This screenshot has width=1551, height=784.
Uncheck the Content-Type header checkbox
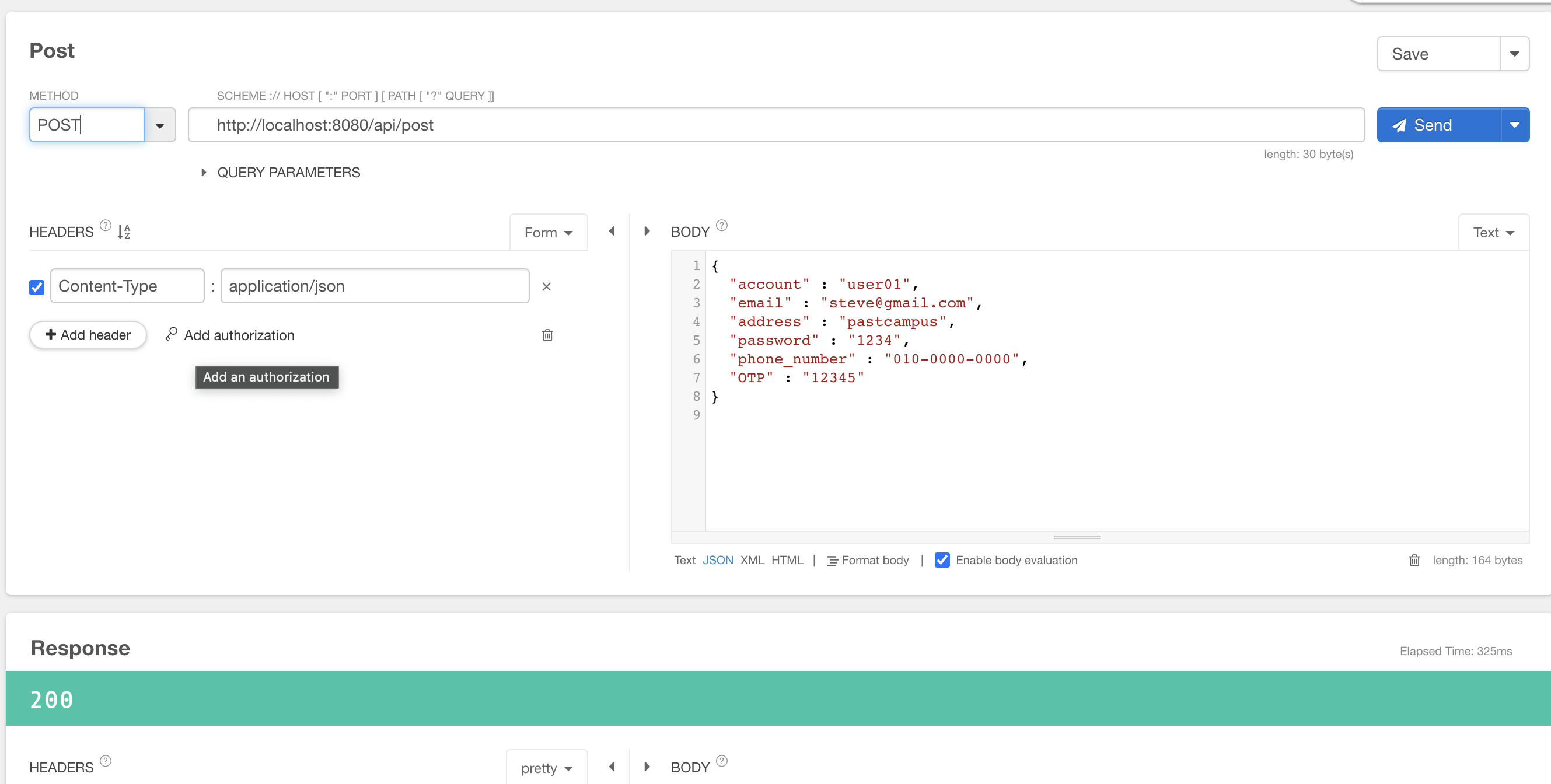pos(37,287)
